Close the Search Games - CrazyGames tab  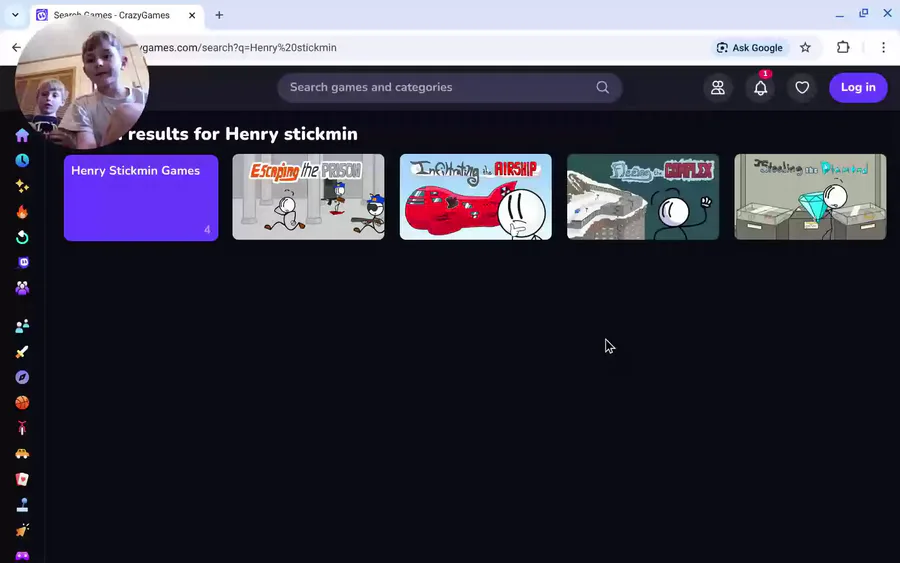(x=192, y=15)
